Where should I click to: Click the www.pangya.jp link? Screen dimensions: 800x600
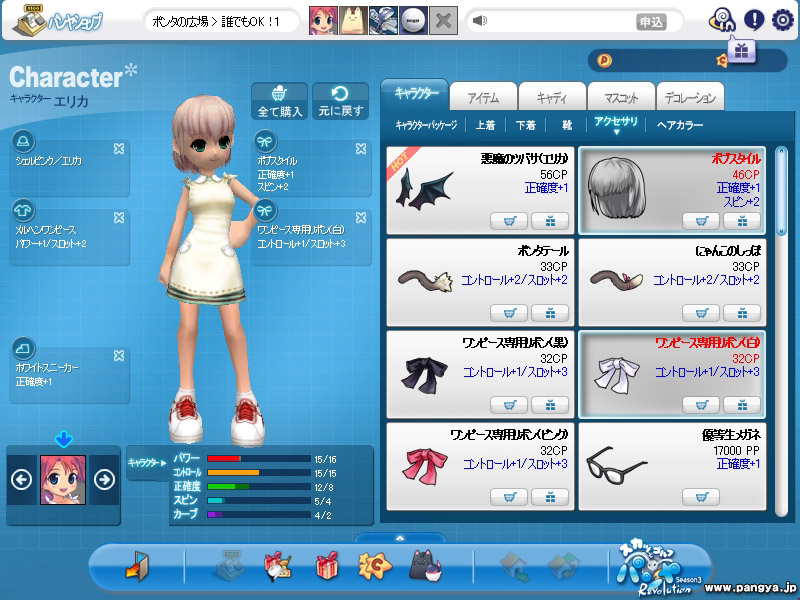click(751, 587)
